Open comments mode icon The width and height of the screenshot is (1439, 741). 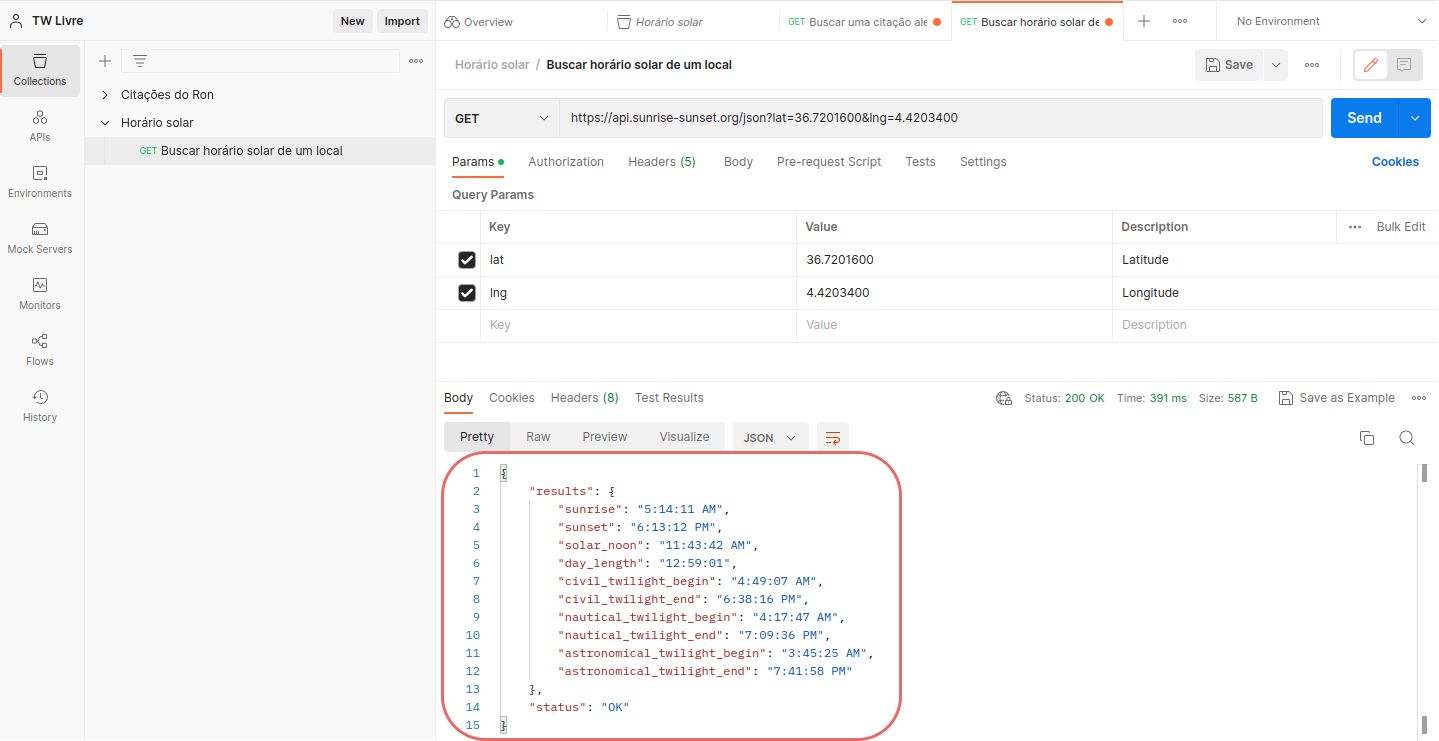pyautogui.click(x=1404, y=65)
